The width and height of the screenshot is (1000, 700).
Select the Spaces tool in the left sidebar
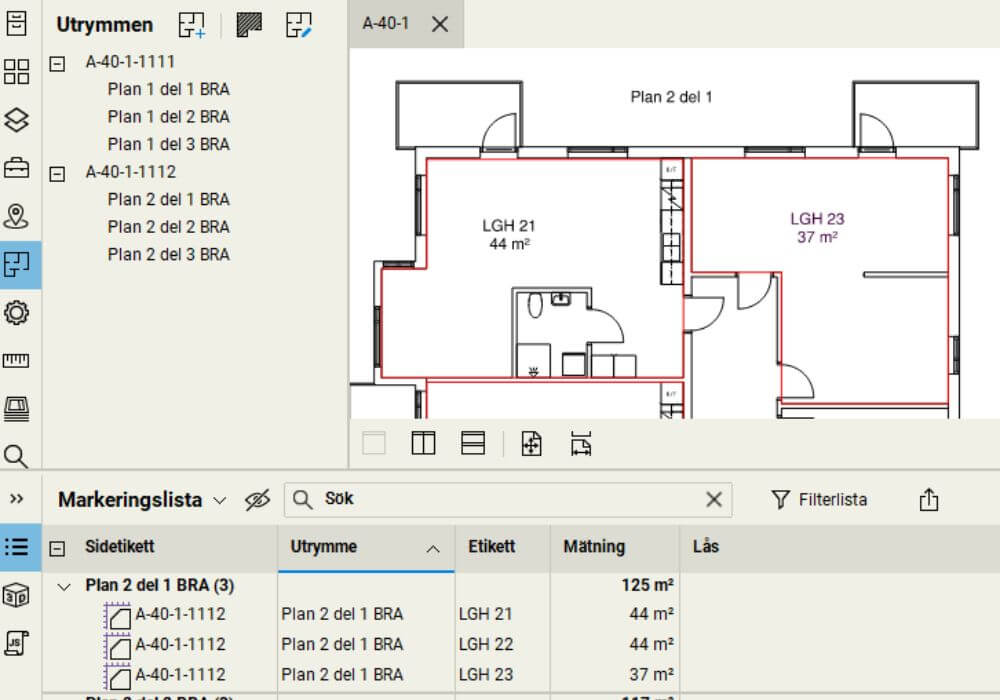pos(17,265)
